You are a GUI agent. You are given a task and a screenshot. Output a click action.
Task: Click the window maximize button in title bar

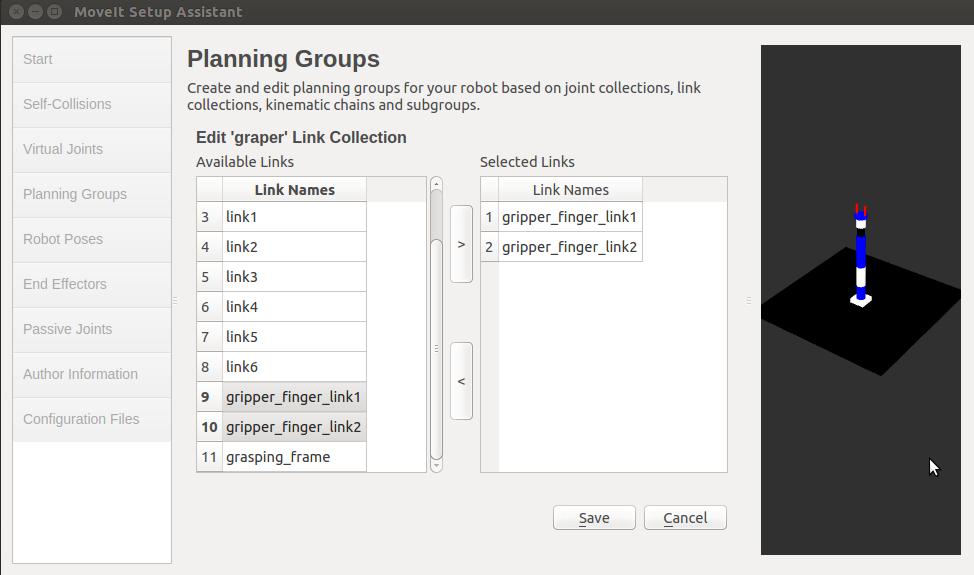(x=54, y=12)
